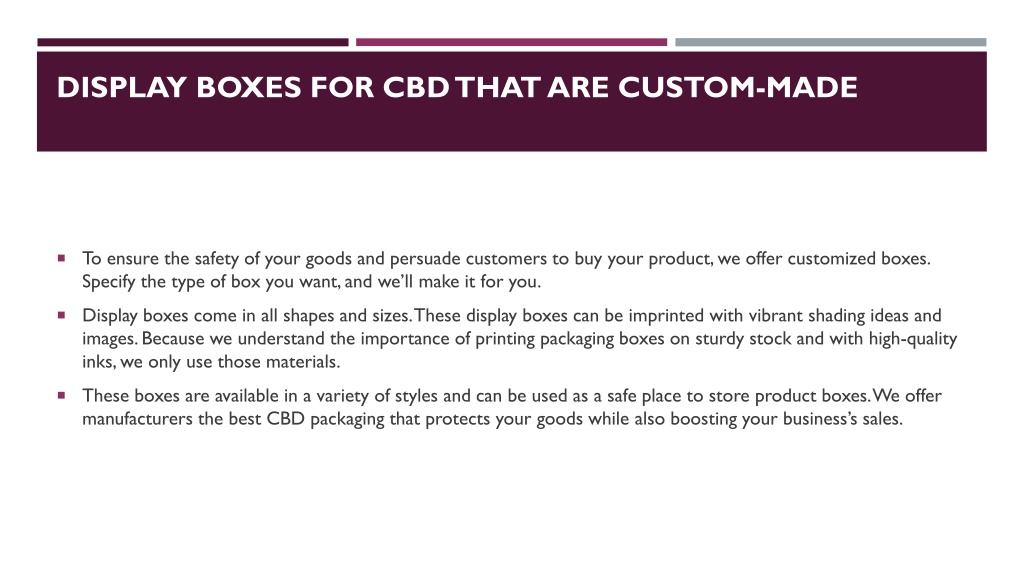This screenshot has width=1024, height=576.
Task: Click the first square bullet marker
Action: 61,258
